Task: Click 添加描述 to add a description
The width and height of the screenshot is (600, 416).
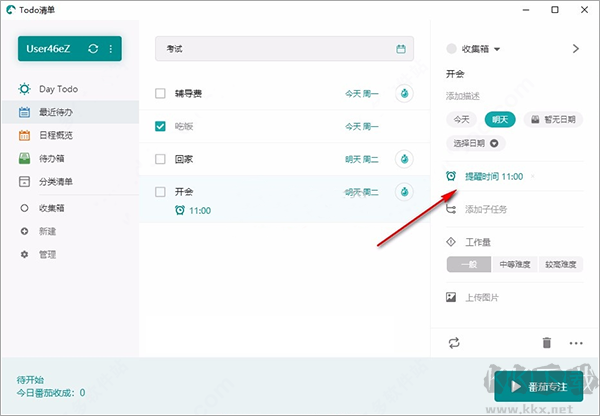Action: pyautogui.click(x=463, y=96)
